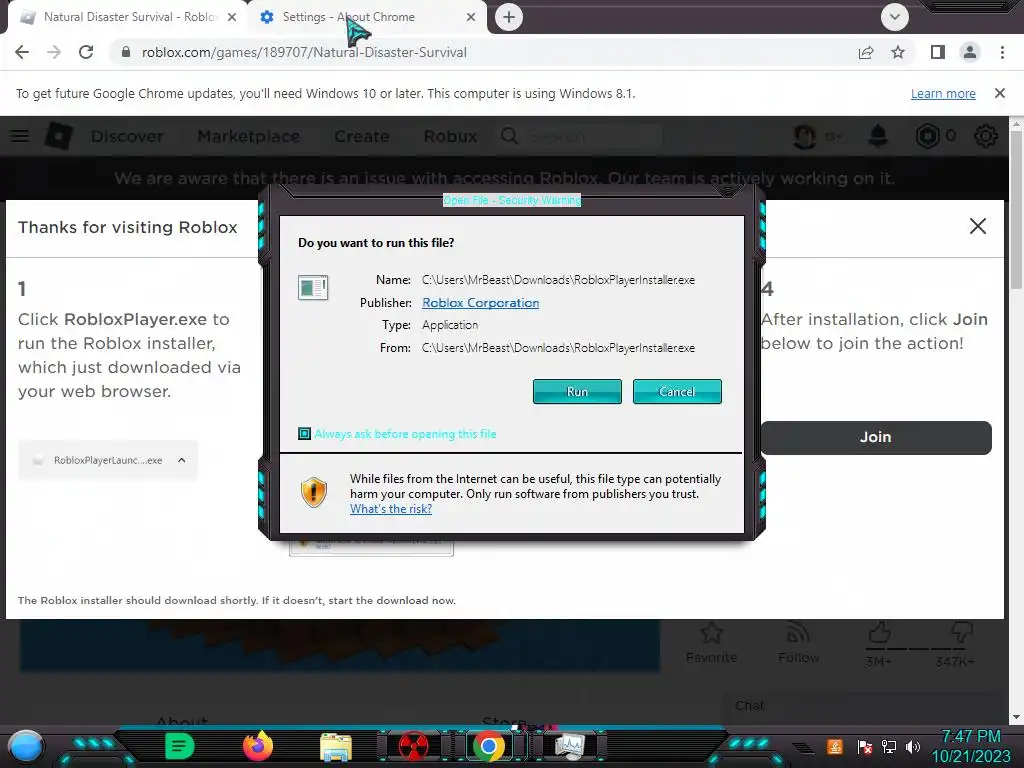Click the Roblox logo icon
Screen dimensions: 1024x768
(x=59, y=136)
